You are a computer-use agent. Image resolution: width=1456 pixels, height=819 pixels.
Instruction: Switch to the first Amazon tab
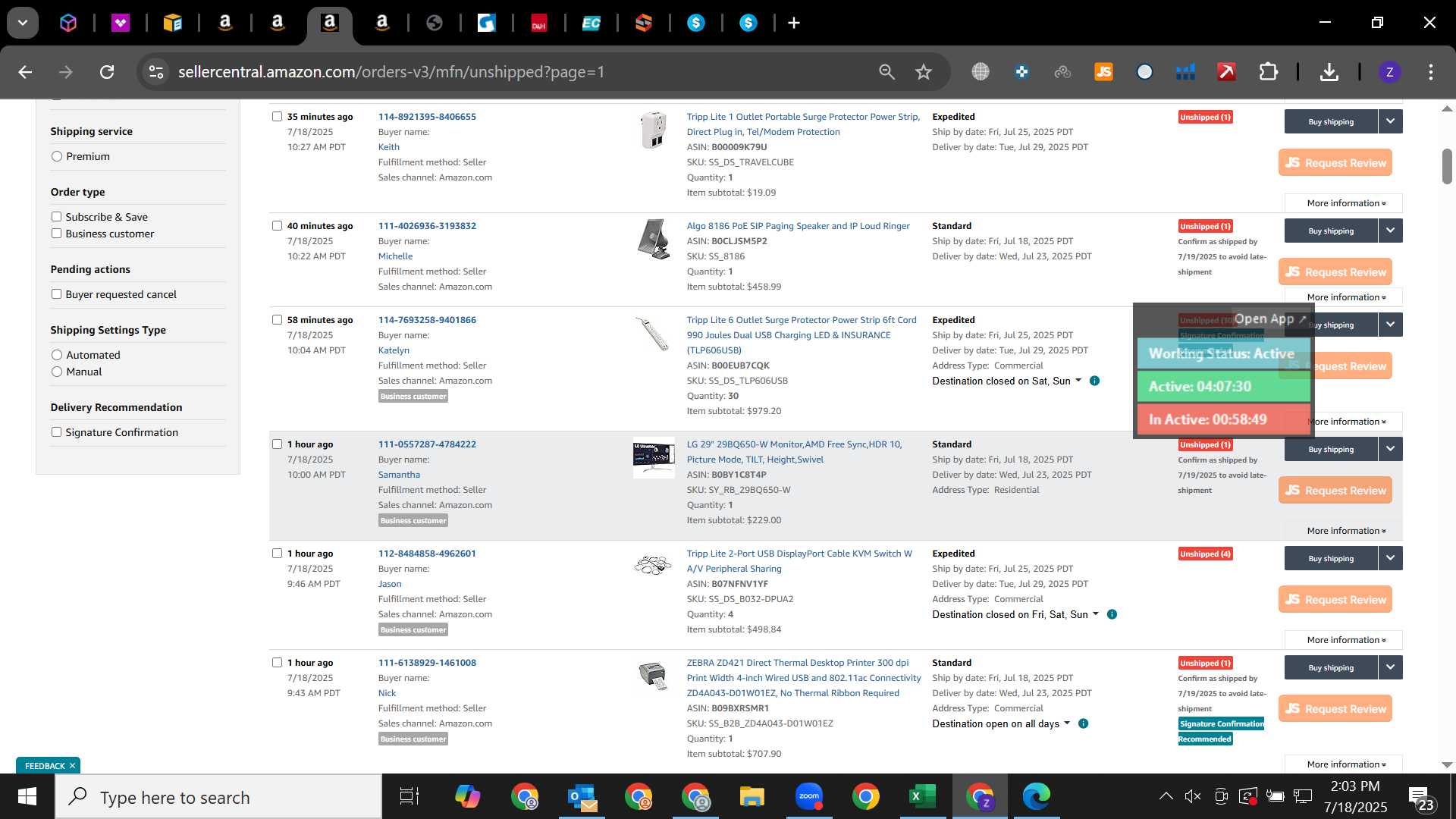coord(225,24)
